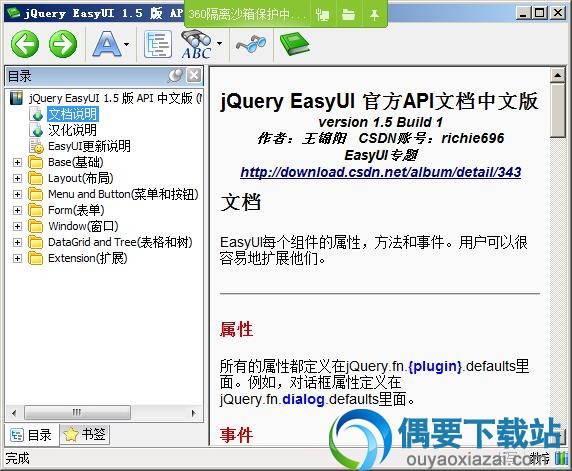Click the 360 sandbox monitor icon
This screenshot has height=471, width=572.
pyautogui.click(x=322, y=15)
